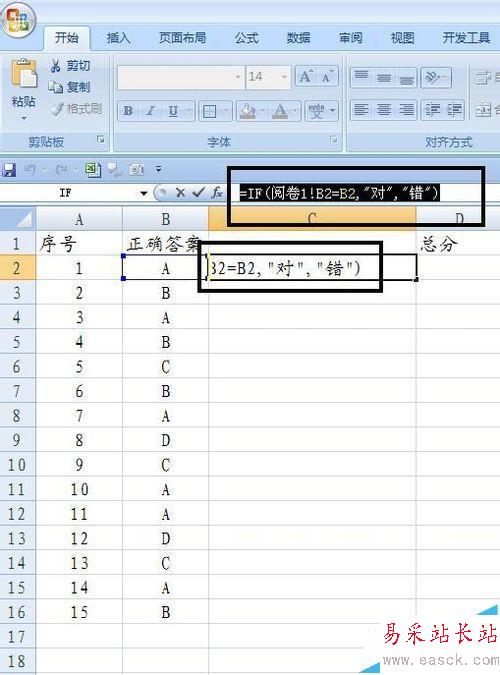Apply the font color A
500x675 pixels.
(280, 111)
